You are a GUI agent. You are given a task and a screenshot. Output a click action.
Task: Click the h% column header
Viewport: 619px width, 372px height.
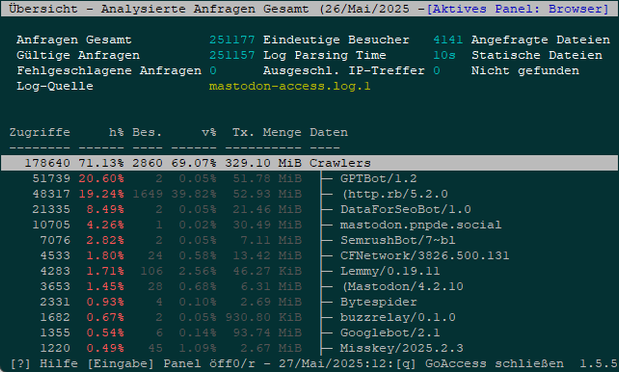(x=116, y=132)
